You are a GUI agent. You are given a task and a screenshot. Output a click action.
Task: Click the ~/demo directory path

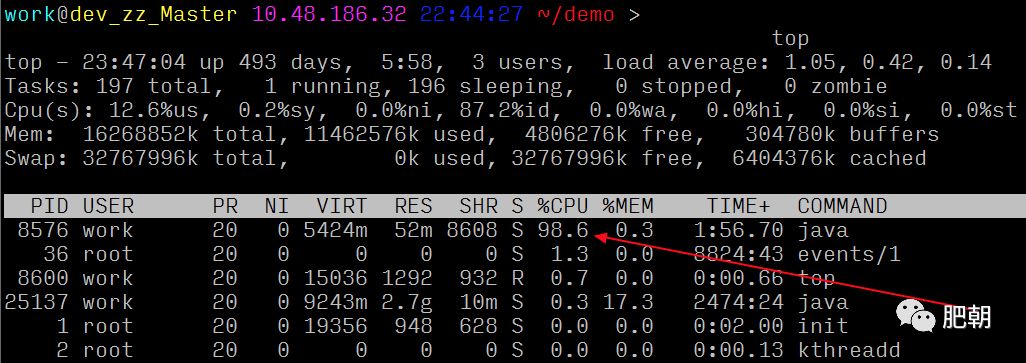click(x=575, y=14)
